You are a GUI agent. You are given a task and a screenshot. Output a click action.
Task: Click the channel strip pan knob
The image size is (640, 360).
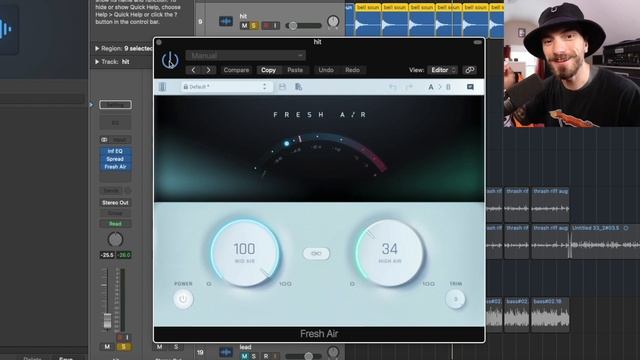115,240
